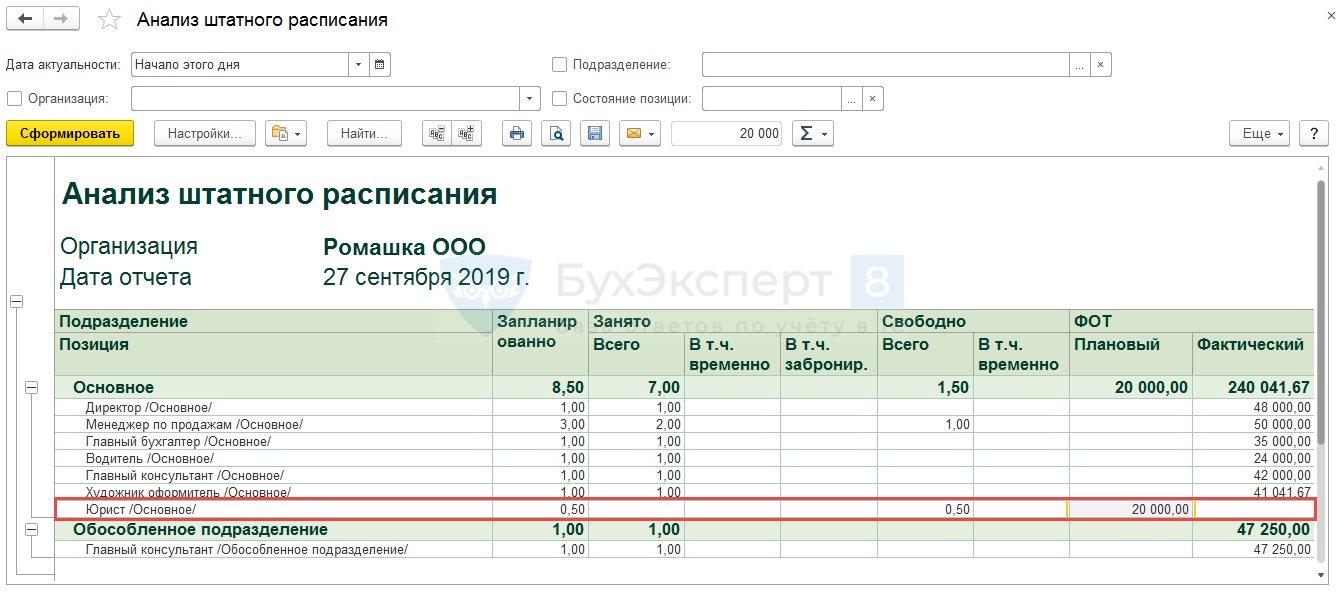
Task: Save the report with the diskette icon
Action: coord(595,134)
